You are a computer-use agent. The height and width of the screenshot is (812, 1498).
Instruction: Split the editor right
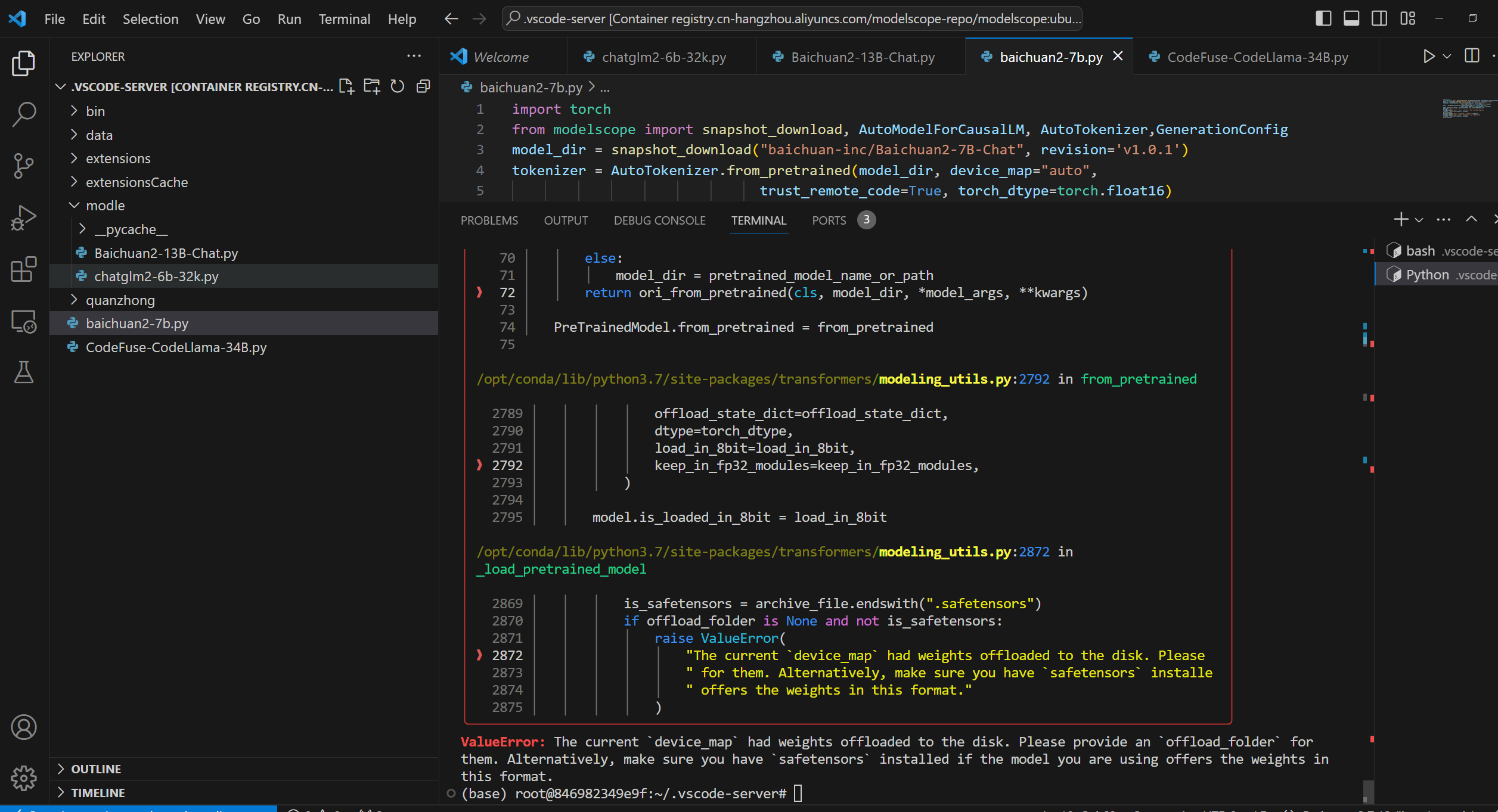[1472, 56]
